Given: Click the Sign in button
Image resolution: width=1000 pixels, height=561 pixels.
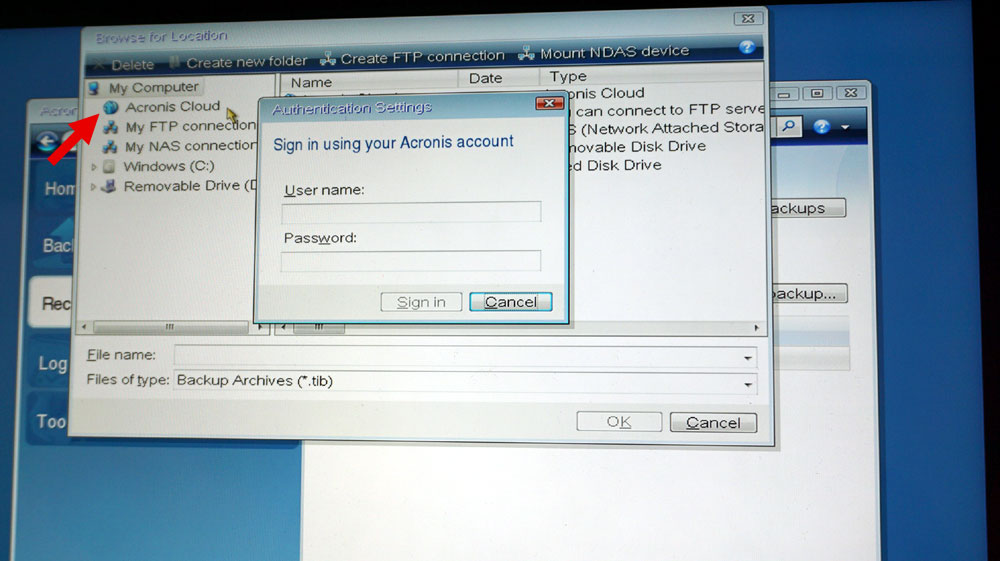Looking at the screenshot, I should pos(421,302).
